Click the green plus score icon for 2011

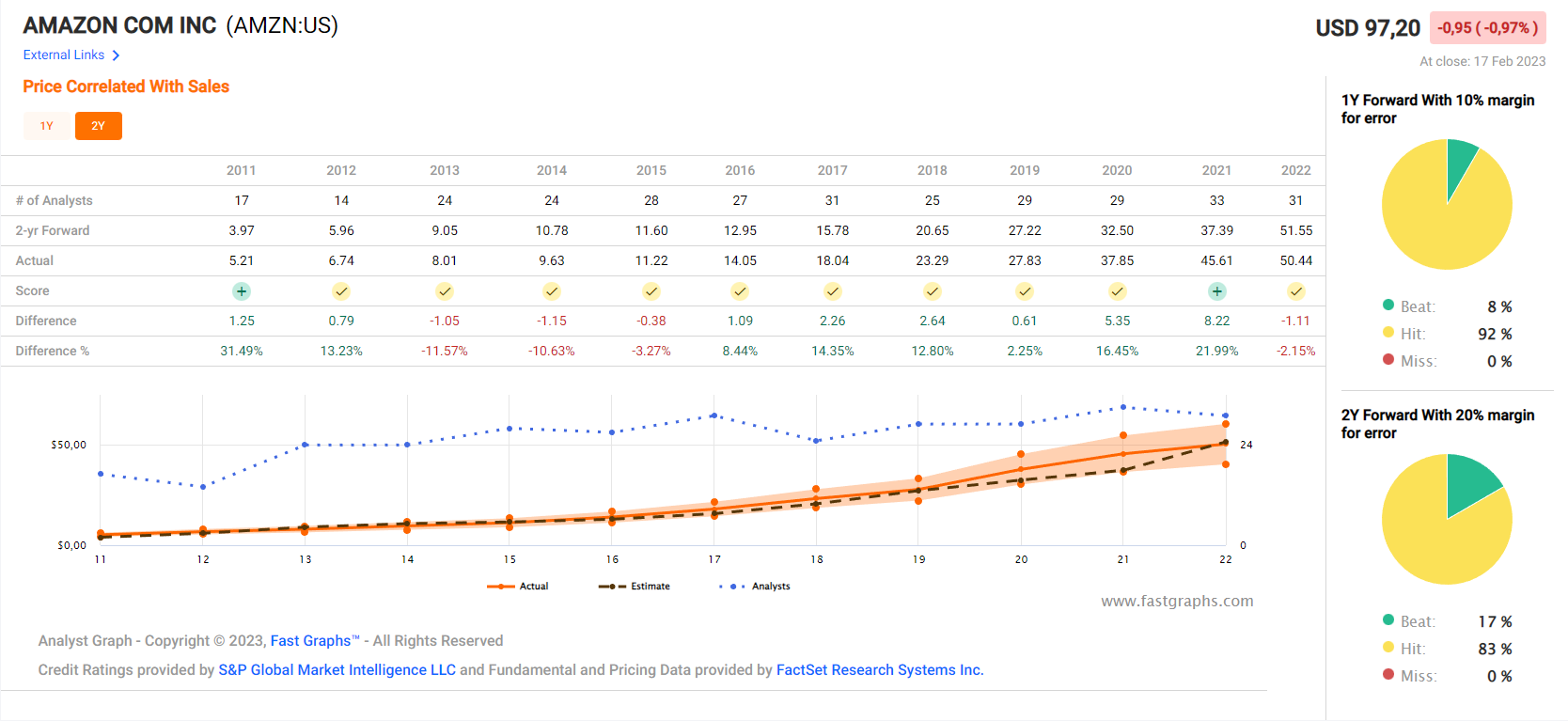coord(242,291)
